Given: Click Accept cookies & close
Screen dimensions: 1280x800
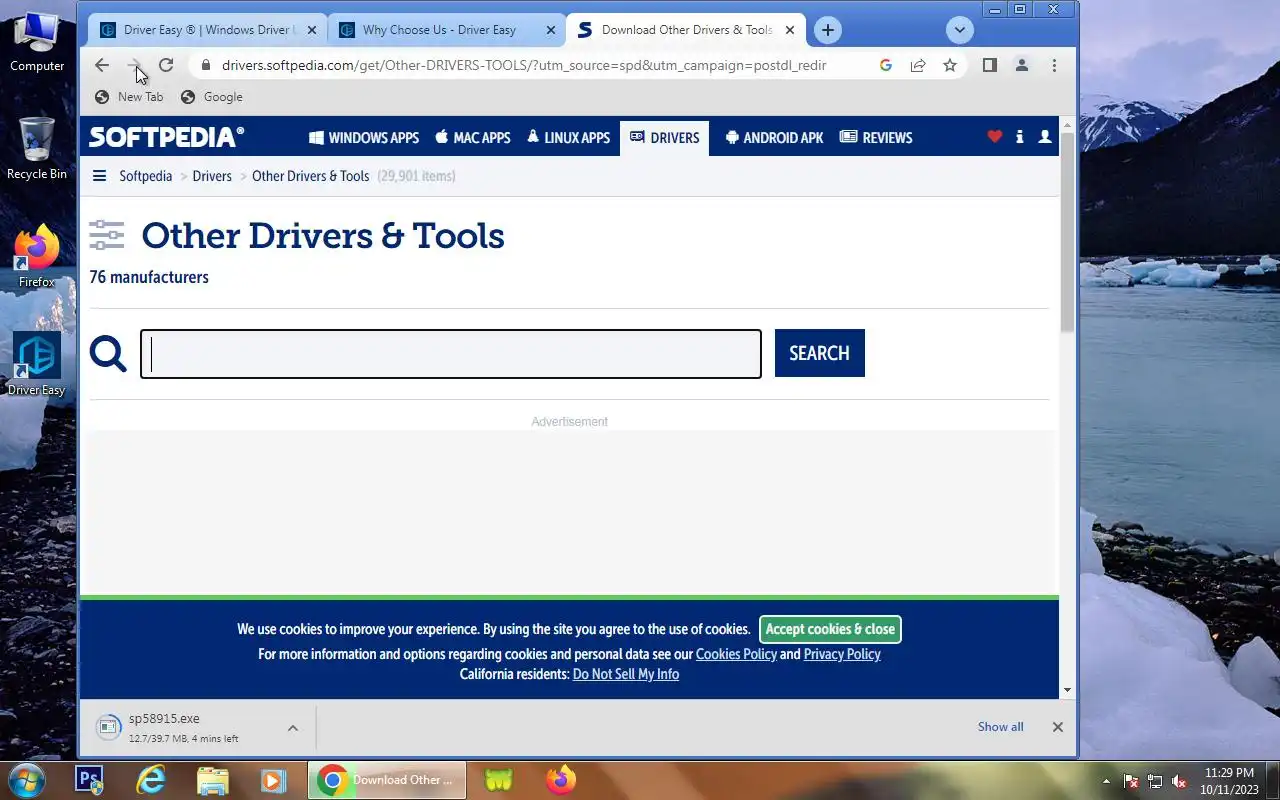Looking at the screenshot, I should (x=830, y=629).
